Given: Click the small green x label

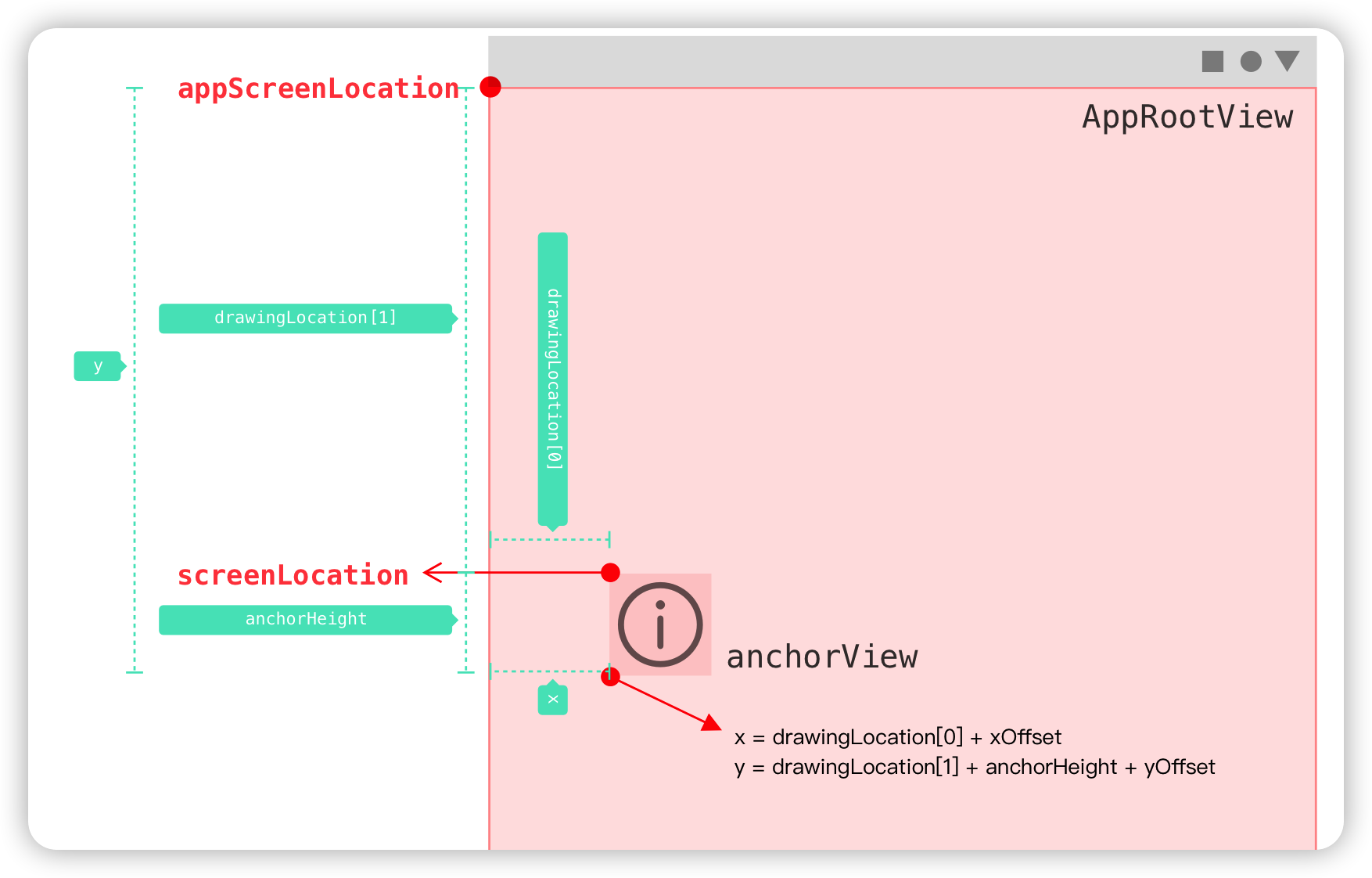Looking at the screenshot, I should pyautogui.click(x=553, y=698).
